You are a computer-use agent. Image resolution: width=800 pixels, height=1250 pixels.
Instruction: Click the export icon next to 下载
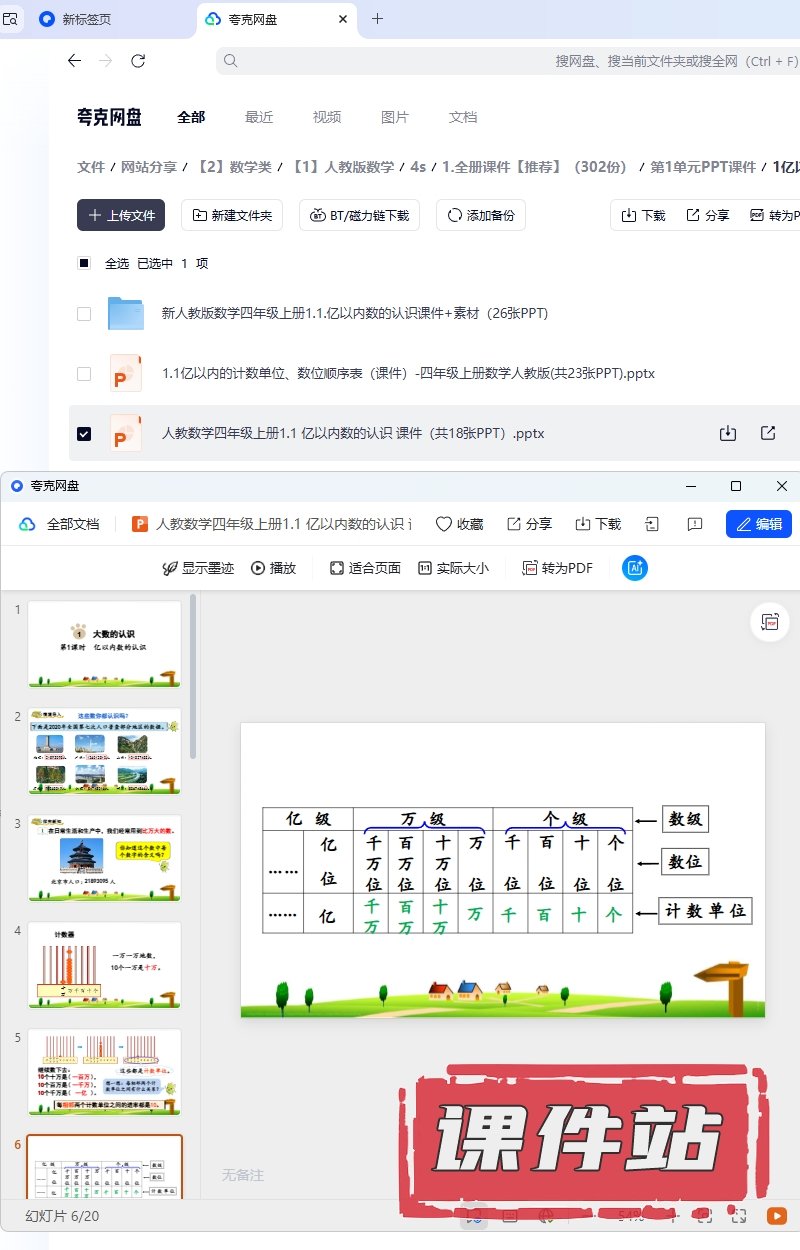point(652,524)
